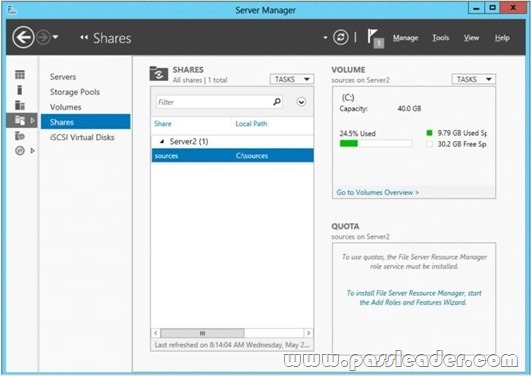Click the green Used Space legend swatch

click(x=430, y=133)
